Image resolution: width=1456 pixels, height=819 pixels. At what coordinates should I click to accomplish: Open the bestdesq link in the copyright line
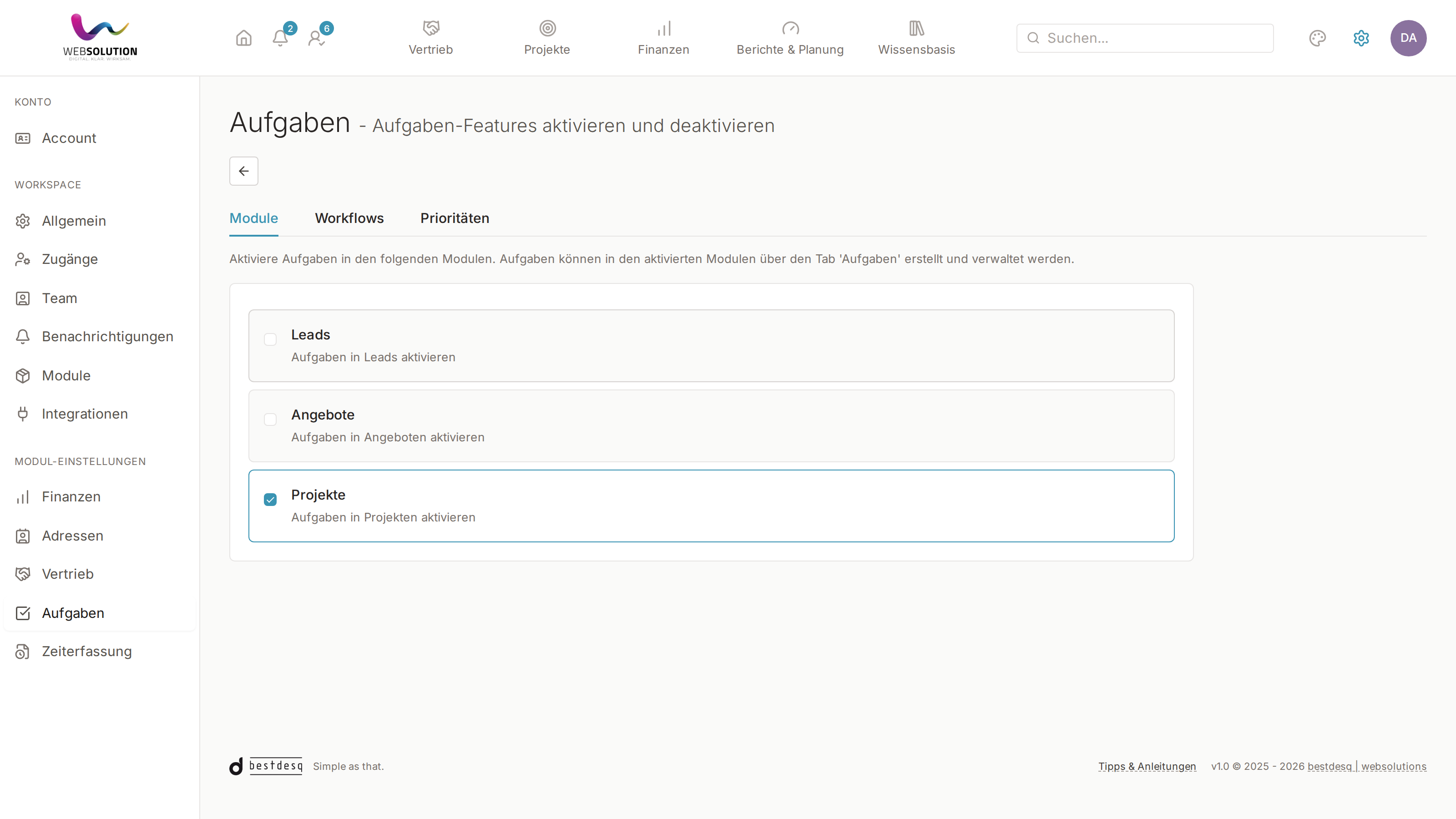(1330, 766)
